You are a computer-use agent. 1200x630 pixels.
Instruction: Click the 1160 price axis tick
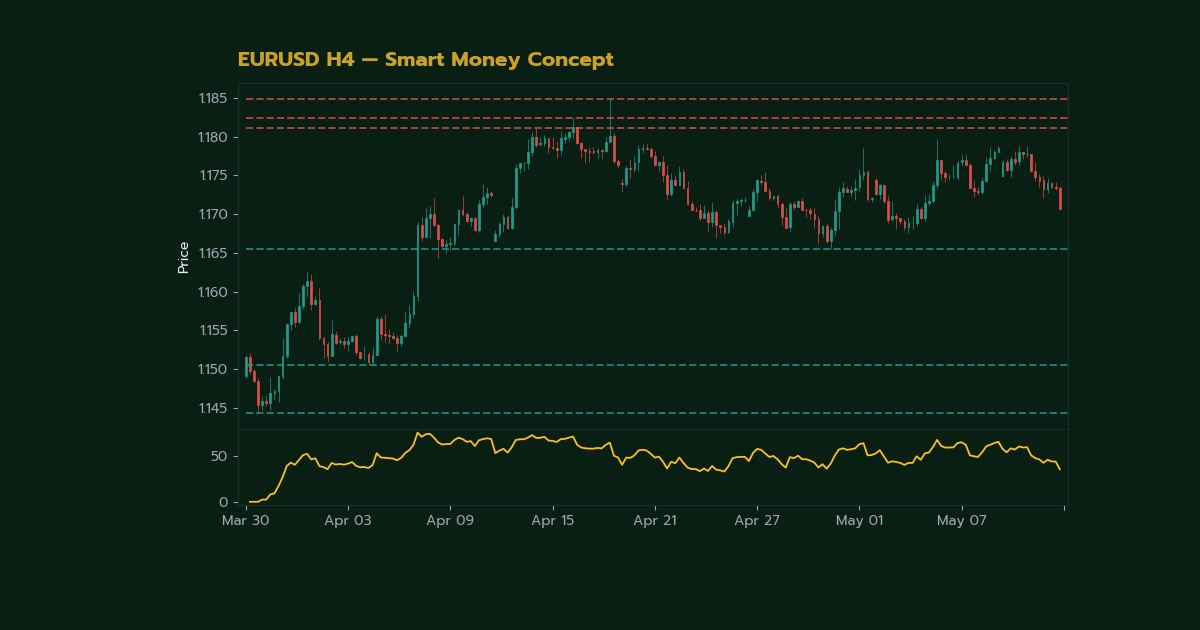click(x=212, y=292)
